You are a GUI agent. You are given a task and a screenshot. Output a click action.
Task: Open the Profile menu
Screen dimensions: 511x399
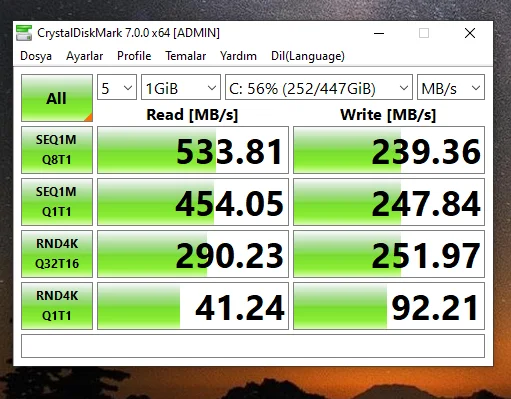pos(134,56)
